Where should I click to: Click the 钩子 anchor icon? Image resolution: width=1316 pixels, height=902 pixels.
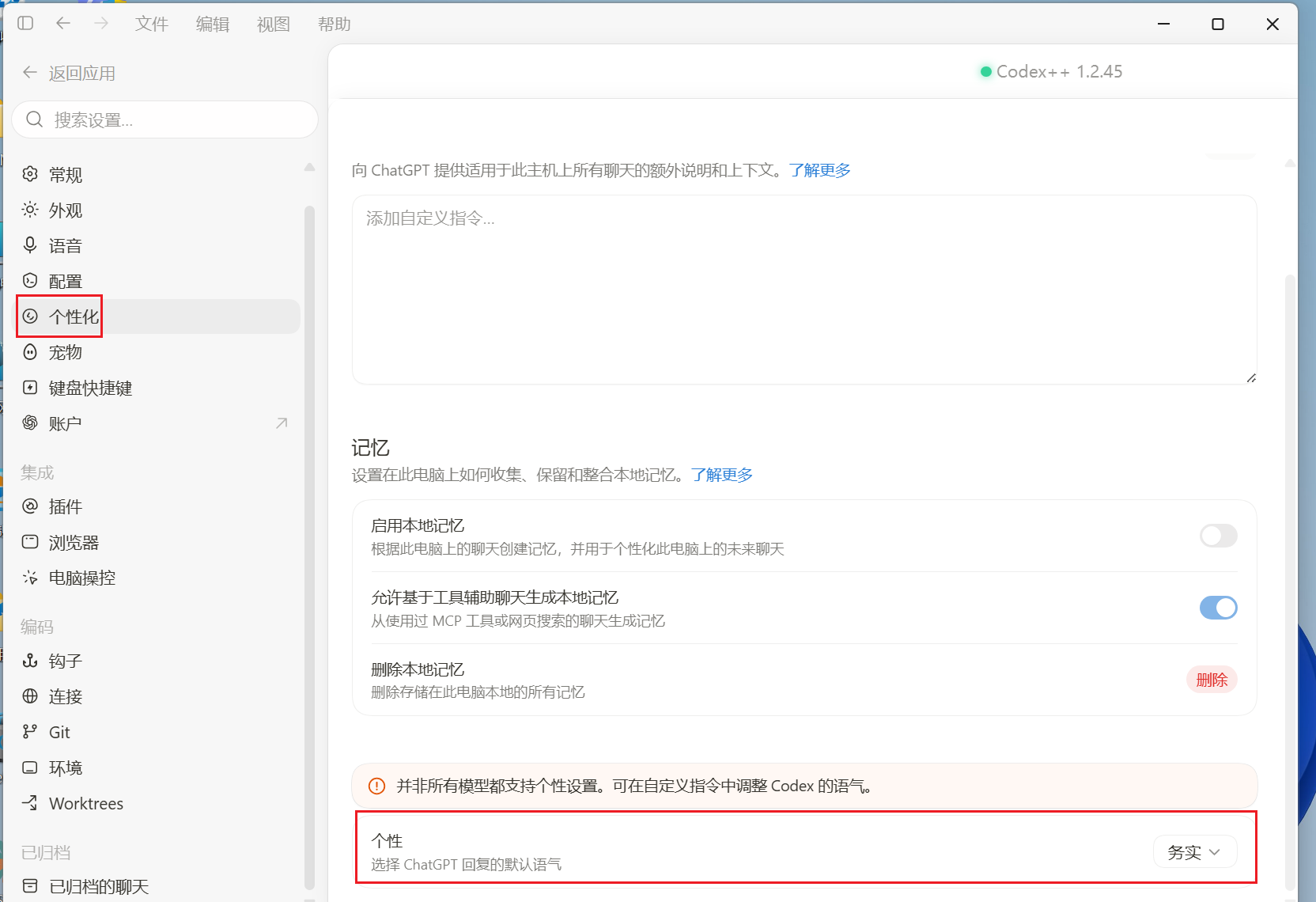pyautogui.click(x=30, y=661)
